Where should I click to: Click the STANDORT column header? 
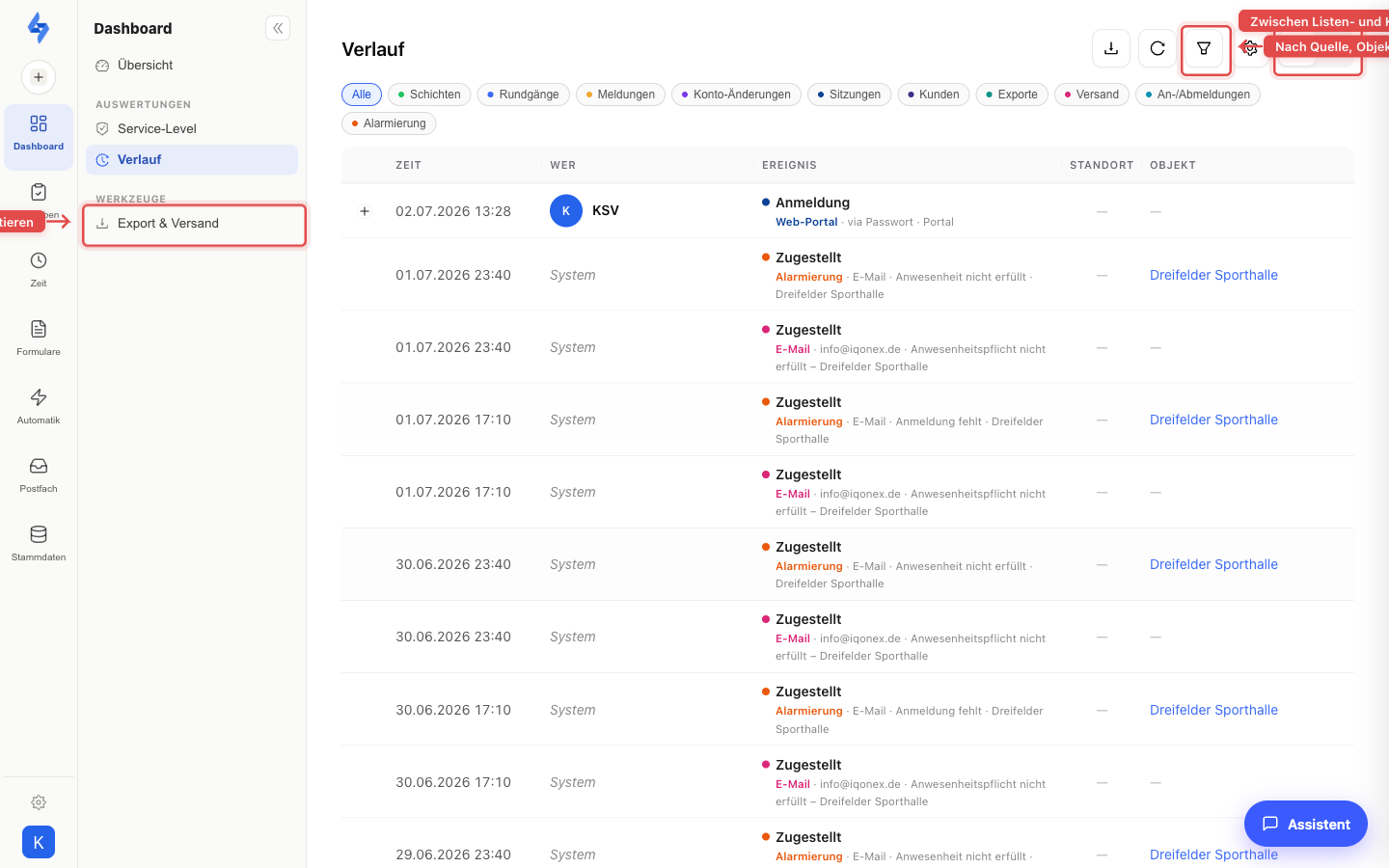[1102, 165]
